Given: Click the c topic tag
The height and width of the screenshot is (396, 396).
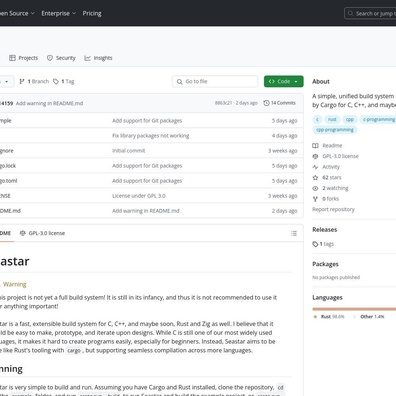Looking at the screenshot, I should 318,119.
